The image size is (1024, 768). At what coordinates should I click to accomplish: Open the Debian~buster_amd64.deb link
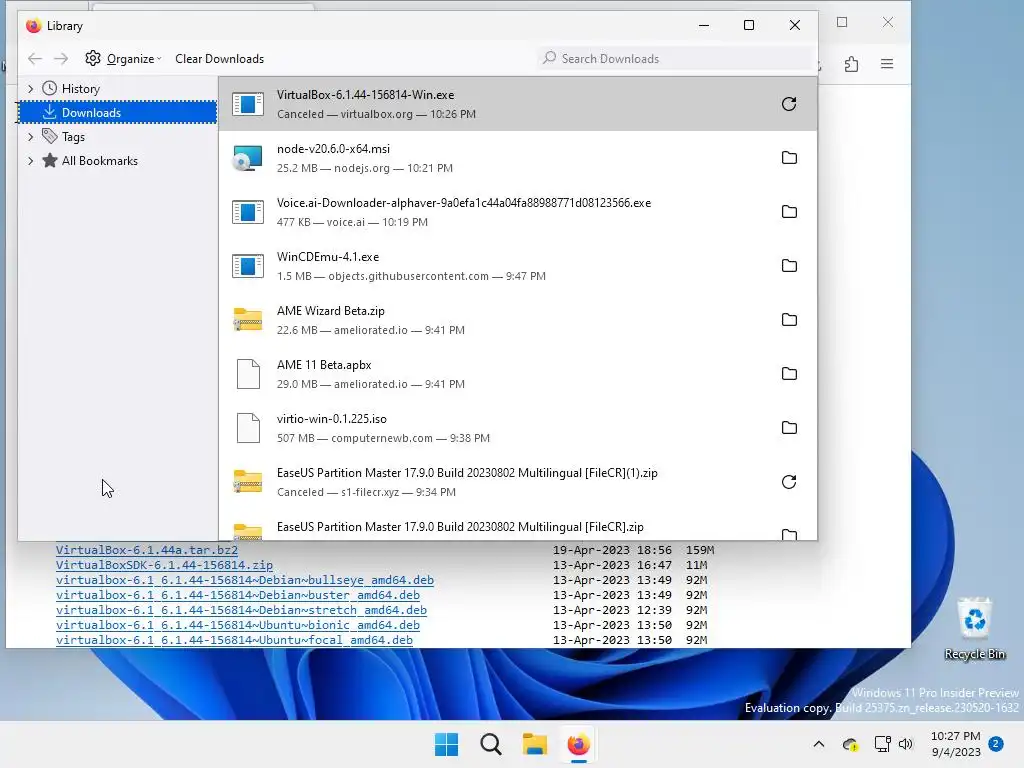coord(238,595)
